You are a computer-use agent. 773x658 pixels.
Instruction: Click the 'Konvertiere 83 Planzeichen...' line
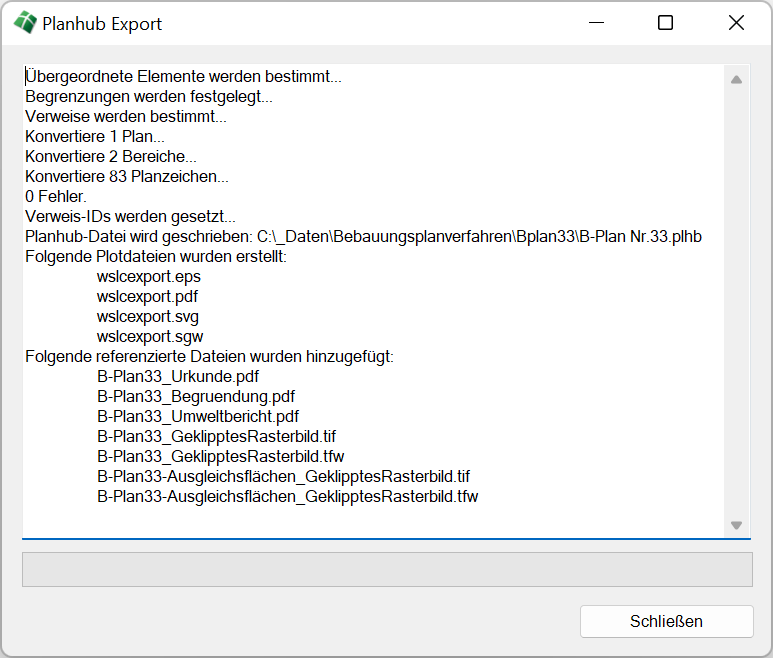click(127, 176)
